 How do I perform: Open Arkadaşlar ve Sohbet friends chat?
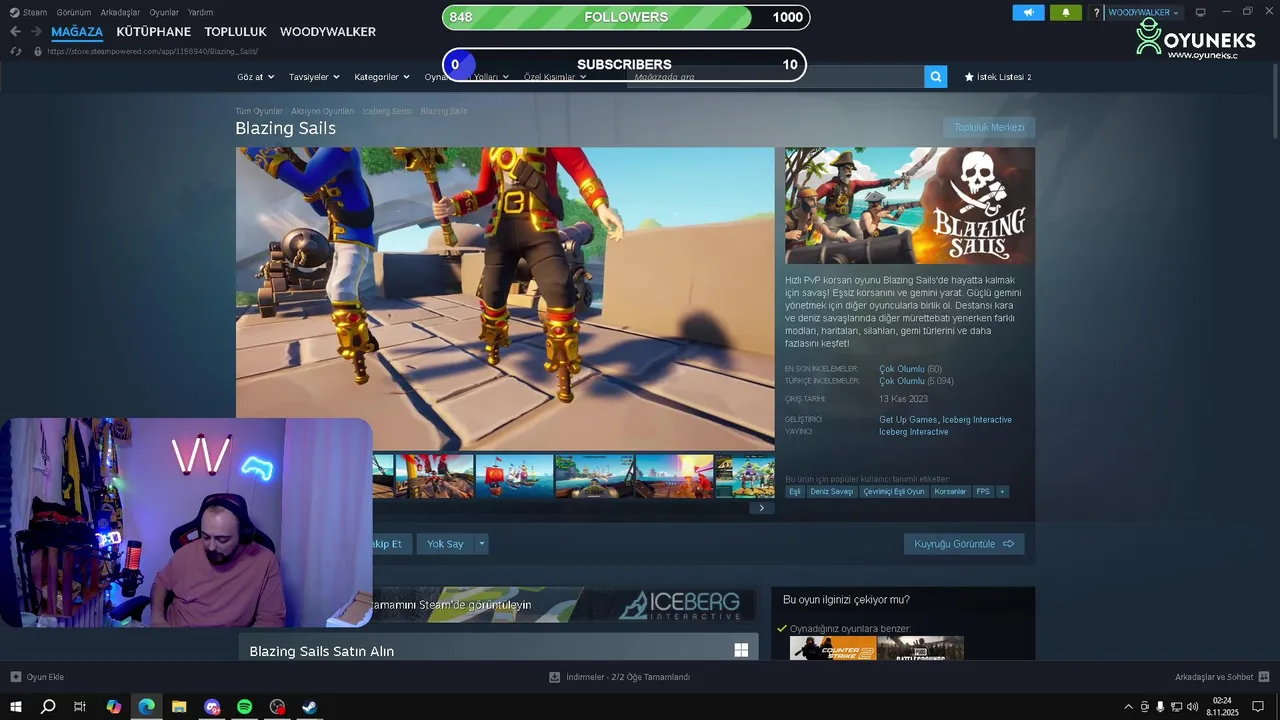tap(1221, 677)
